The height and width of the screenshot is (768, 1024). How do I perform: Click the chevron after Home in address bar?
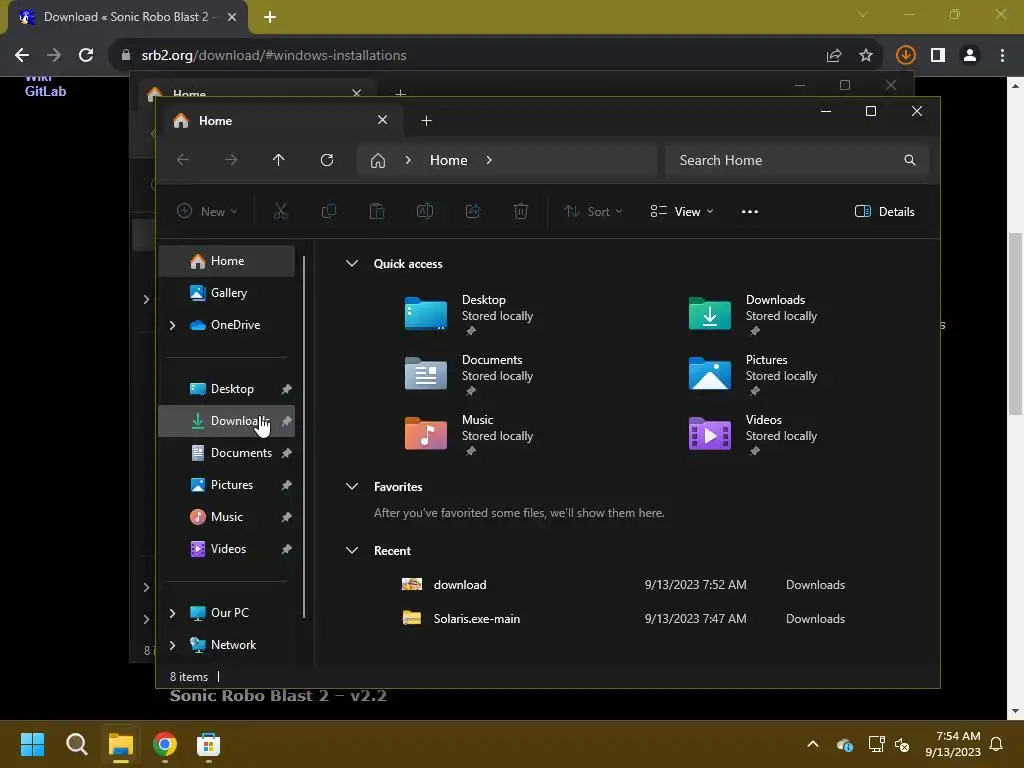[x=489, y=160]
